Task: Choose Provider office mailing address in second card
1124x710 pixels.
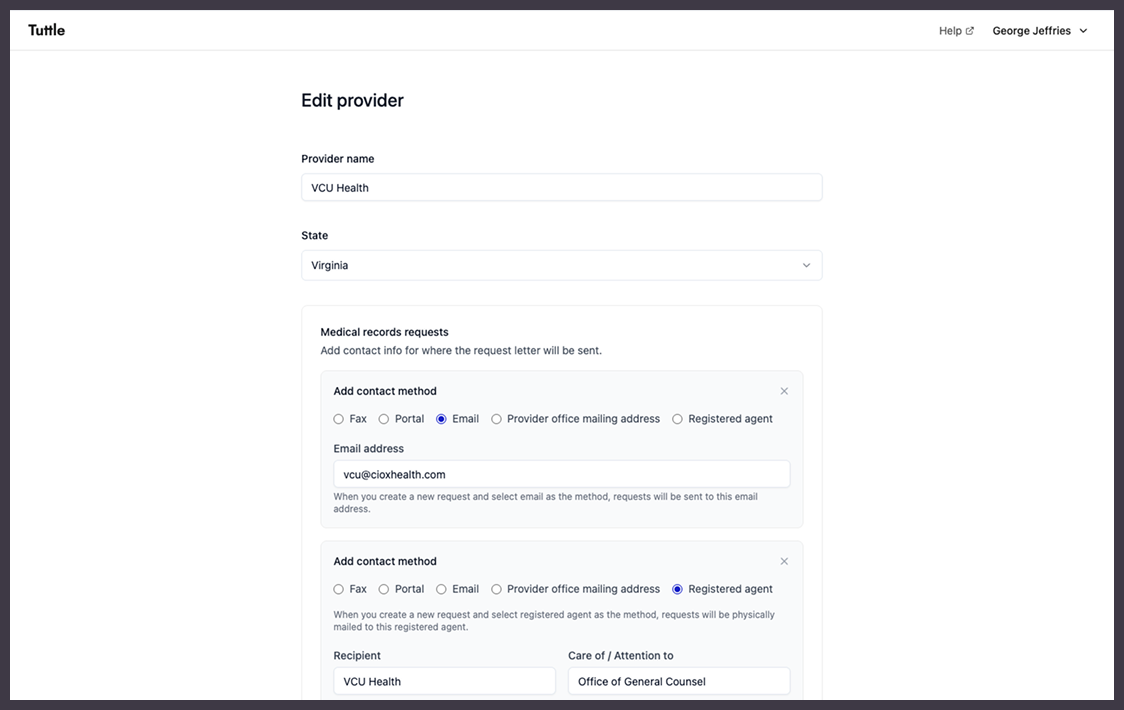Action: pos(497,590)
